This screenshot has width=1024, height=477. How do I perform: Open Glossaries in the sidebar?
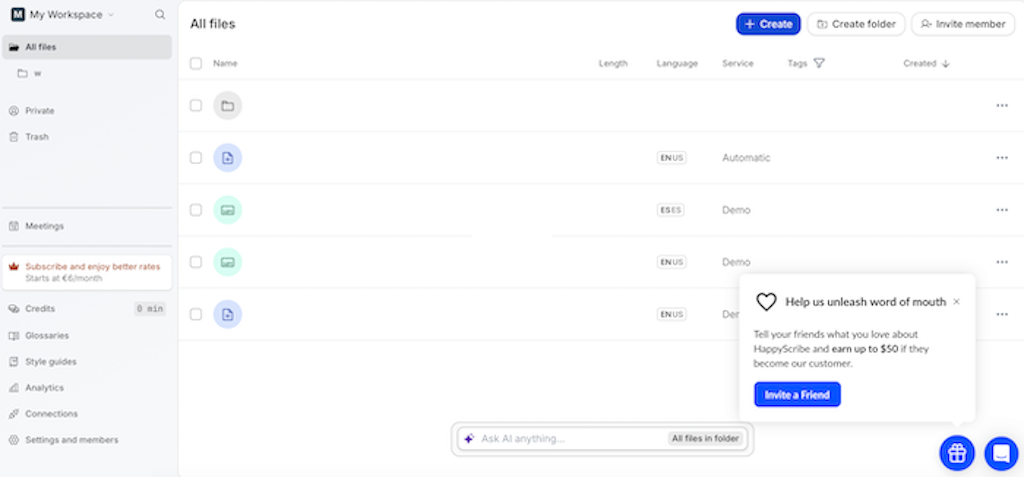click(46, 335)
